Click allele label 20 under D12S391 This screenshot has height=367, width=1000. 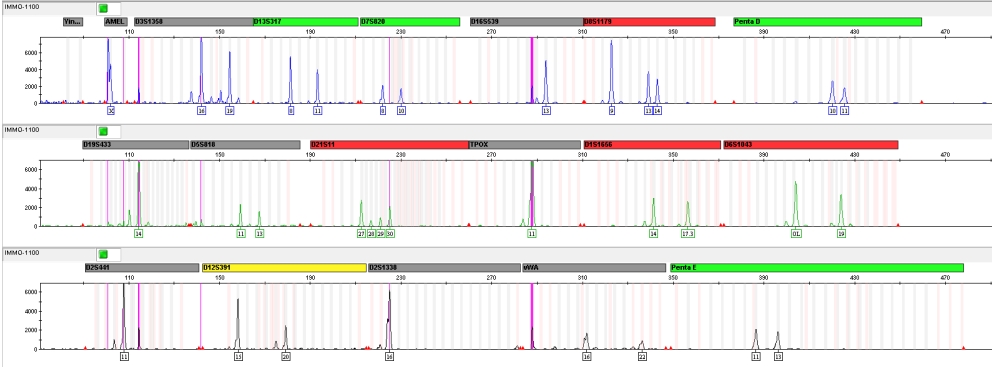(x=286, y=357)
